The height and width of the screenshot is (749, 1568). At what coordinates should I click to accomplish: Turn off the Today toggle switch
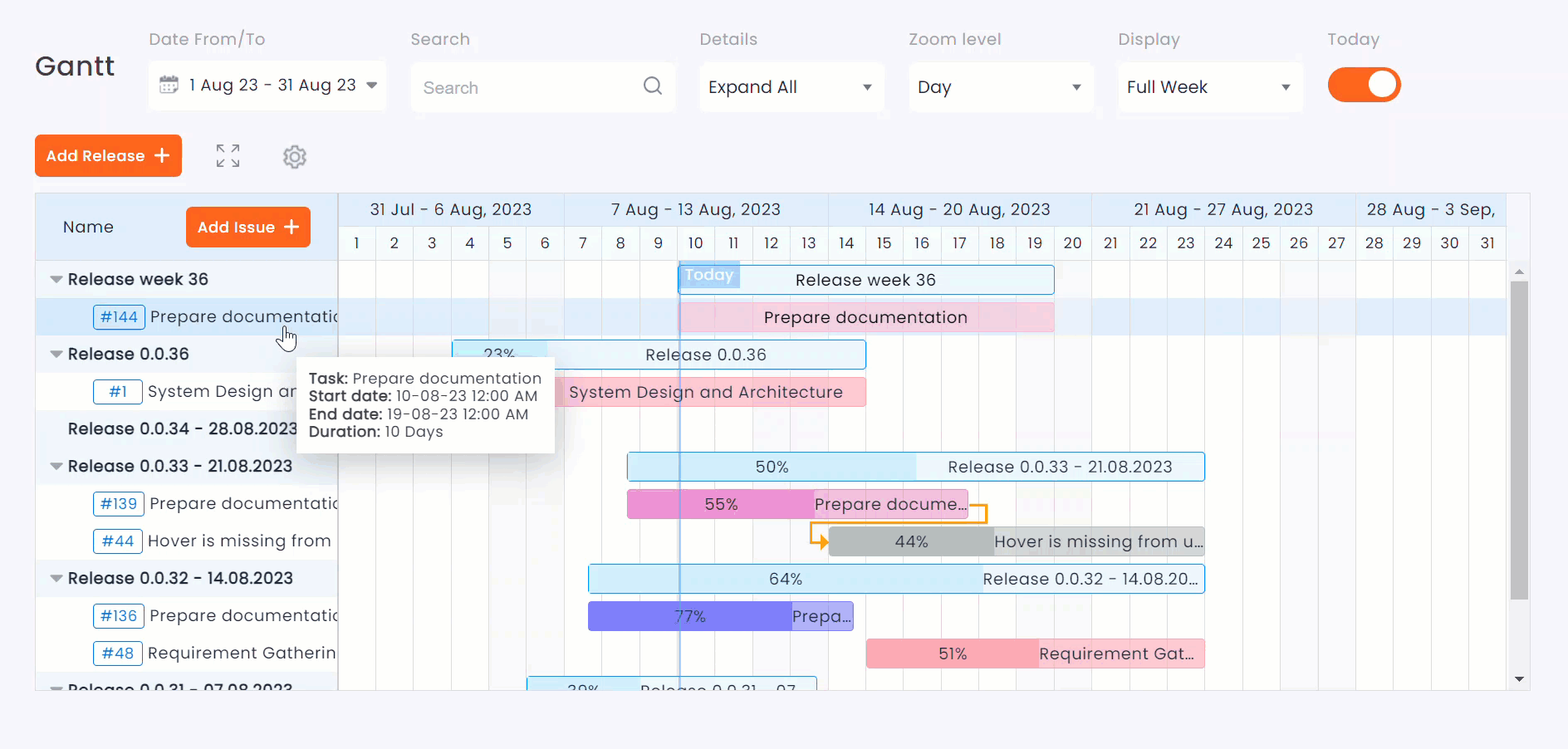tap(1364, 86)
